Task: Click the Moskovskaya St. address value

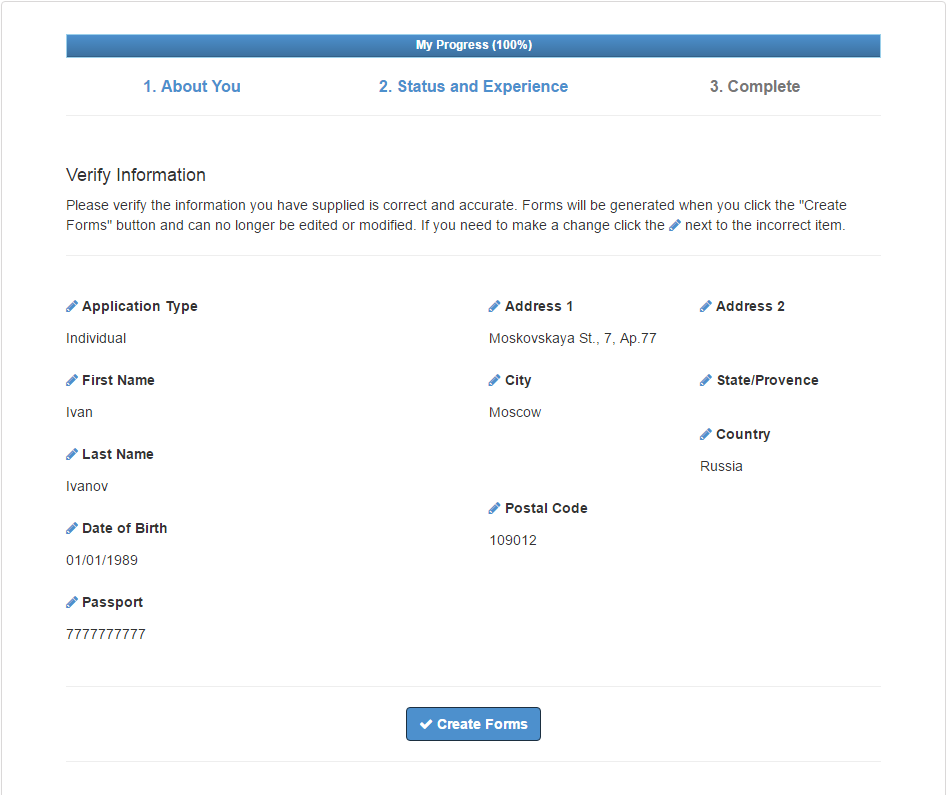Action: [573, 338]
